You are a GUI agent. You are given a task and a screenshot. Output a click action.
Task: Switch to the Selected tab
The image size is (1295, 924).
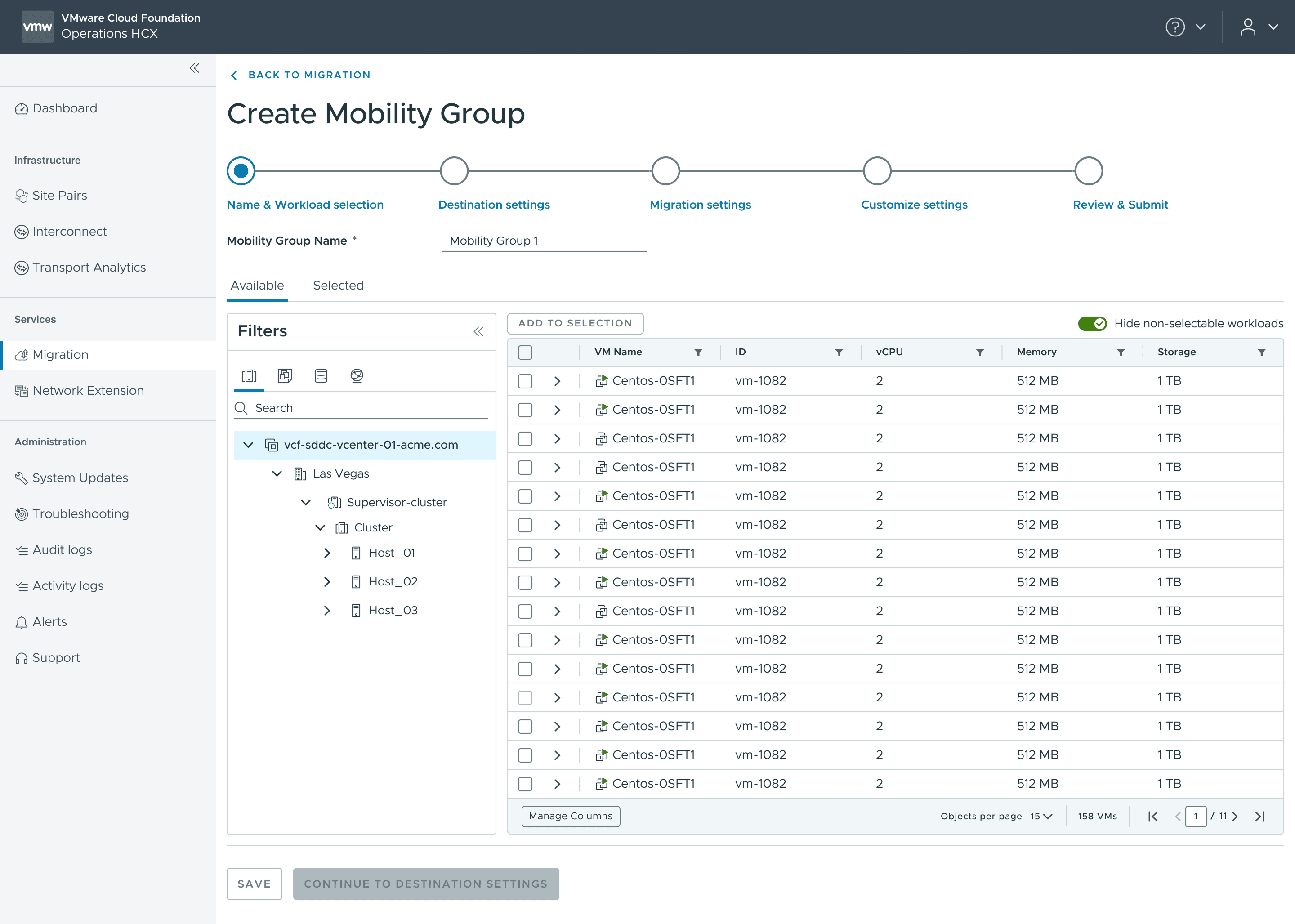point(338,286)
